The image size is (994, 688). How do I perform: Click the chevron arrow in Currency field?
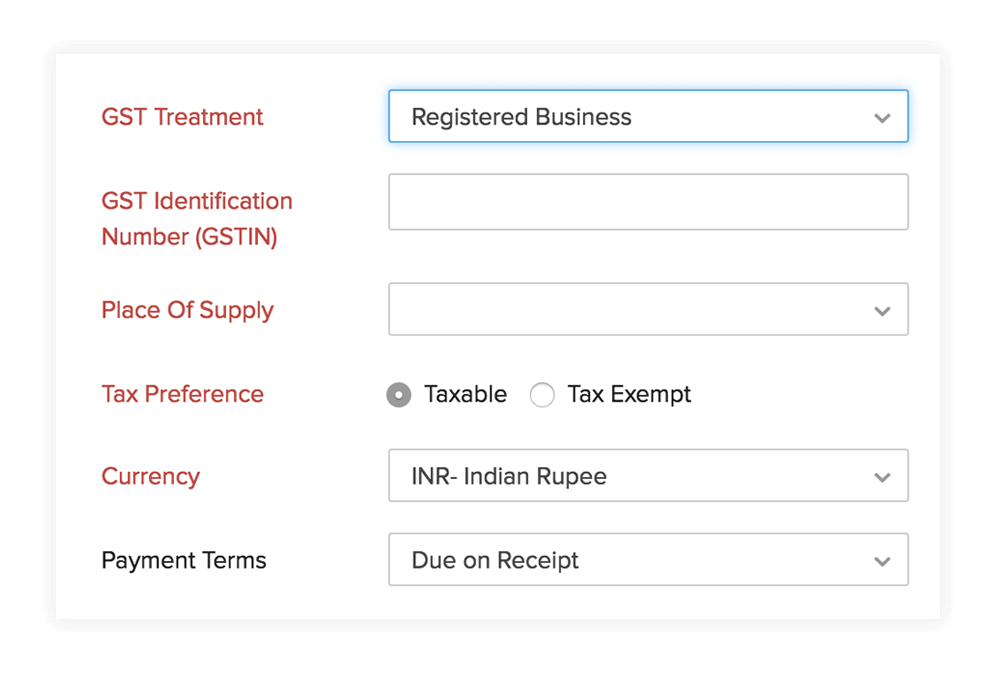point(882,477)
